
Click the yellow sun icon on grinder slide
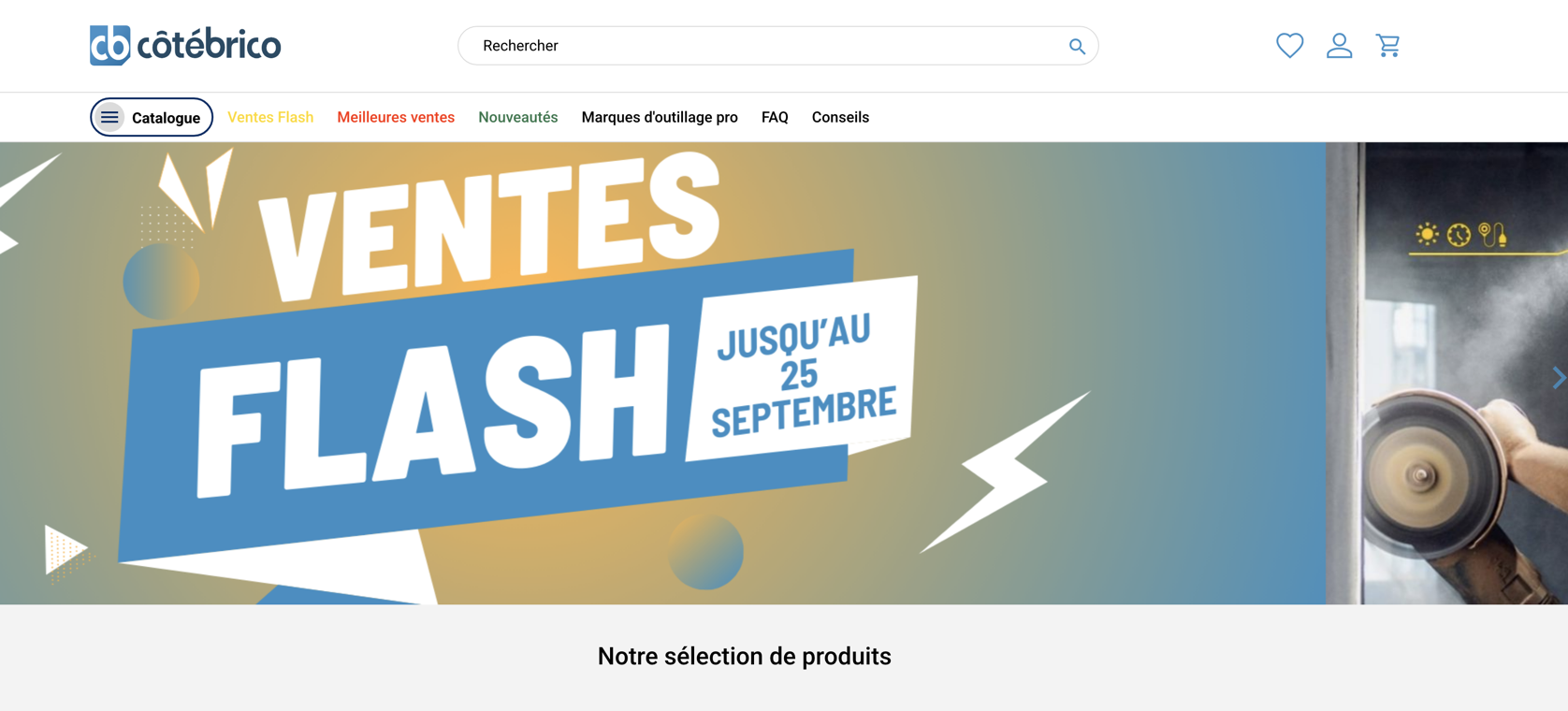pos(1427,234)
